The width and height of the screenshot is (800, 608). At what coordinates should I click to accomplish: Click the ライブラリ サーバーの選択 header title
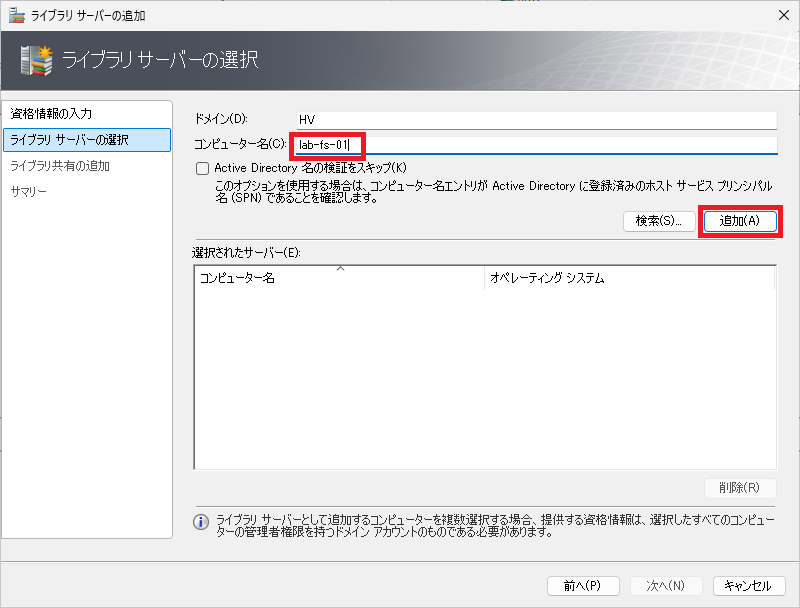pyautogui.click(x=160, y=60)
